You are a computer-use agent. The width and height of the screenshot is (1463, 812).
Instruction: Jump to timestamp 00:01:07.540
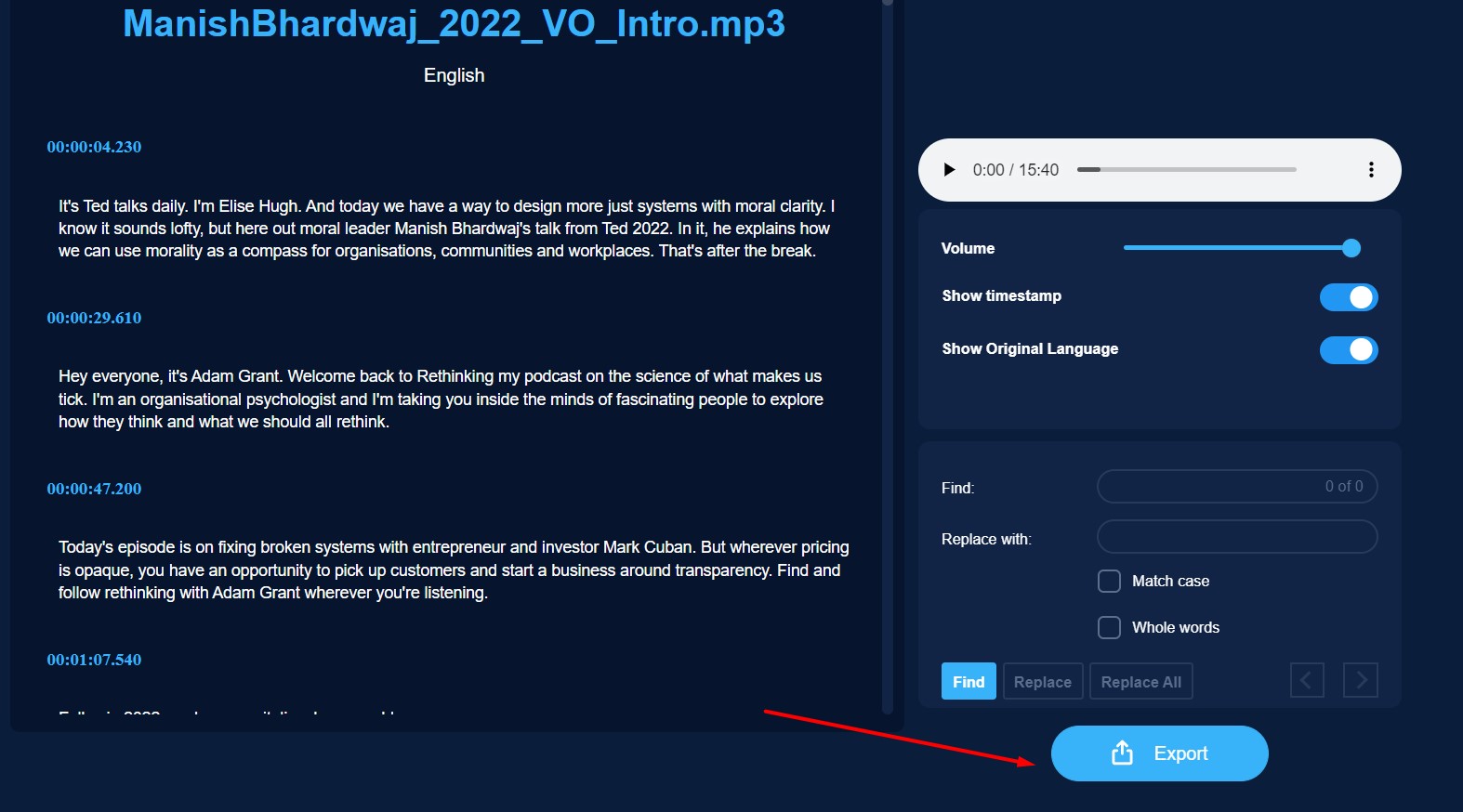click(94, 660)
